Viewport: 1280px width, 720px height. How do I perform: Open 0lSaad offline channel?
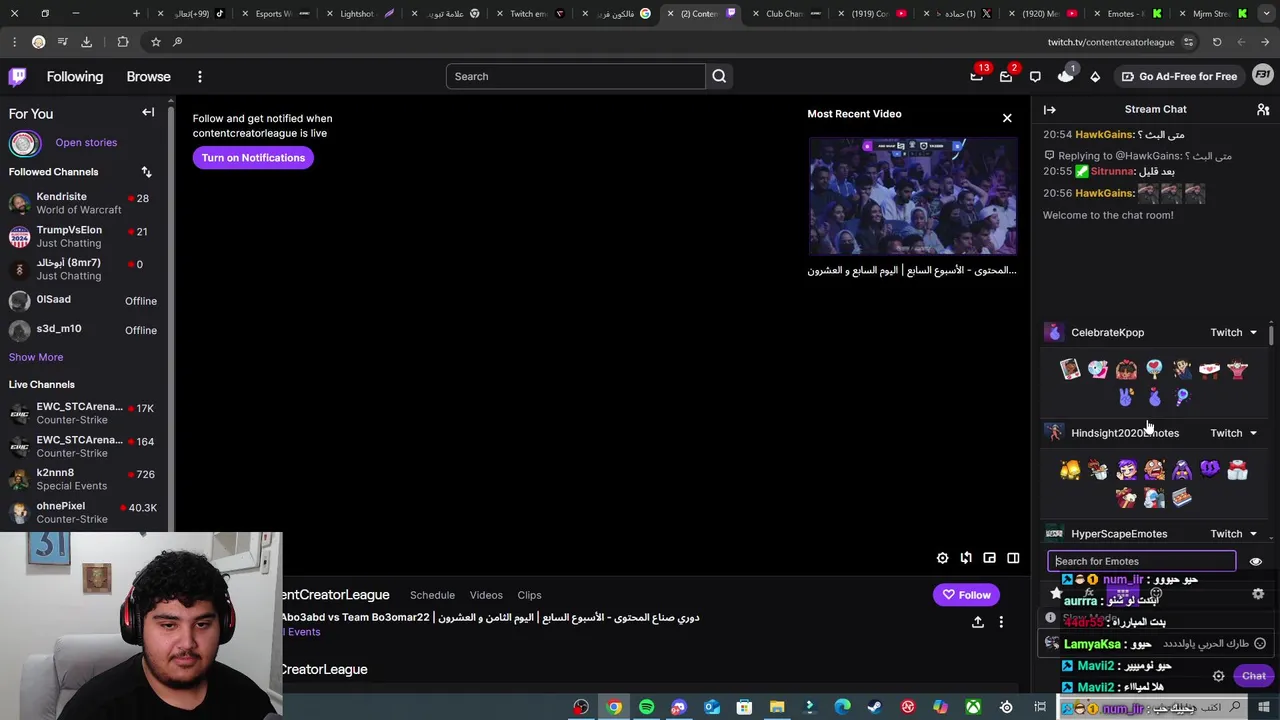(86, 300)
